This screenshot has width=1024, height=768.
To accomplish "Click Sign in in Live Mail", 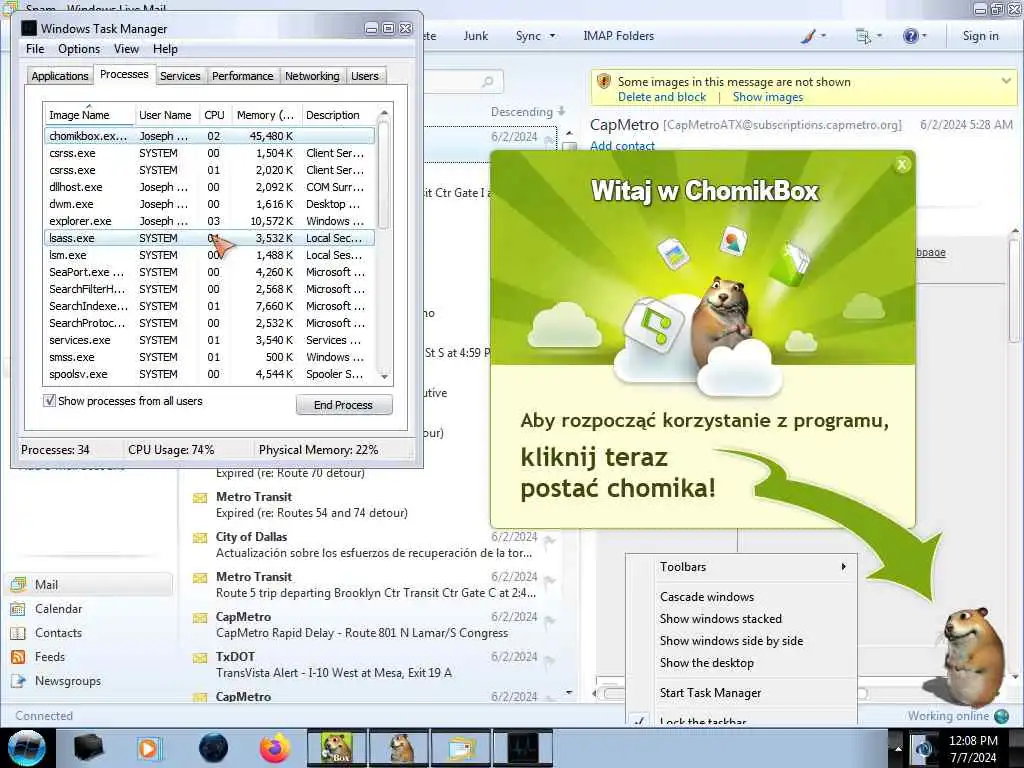I will (980, 36).
